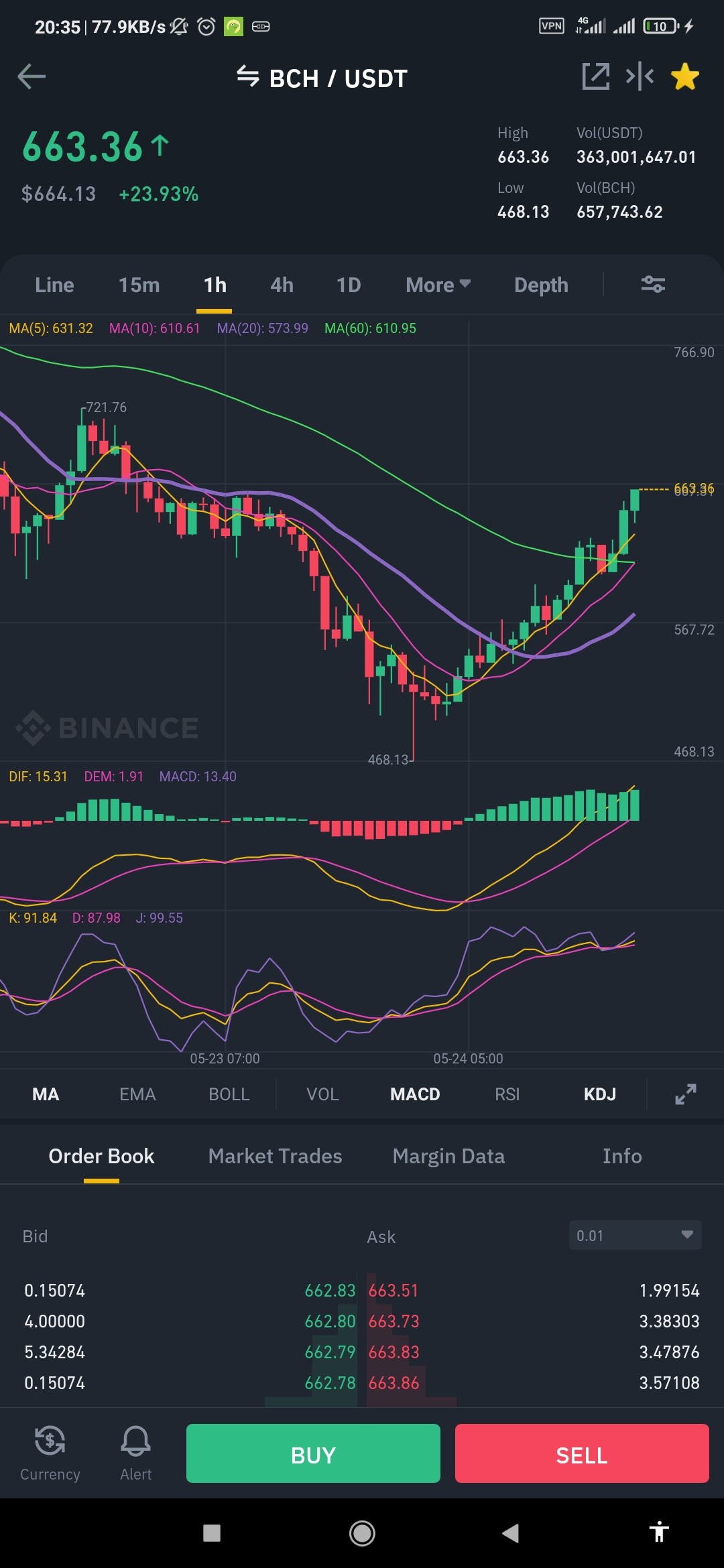Open the share chart icon

(x=596, y=76)
